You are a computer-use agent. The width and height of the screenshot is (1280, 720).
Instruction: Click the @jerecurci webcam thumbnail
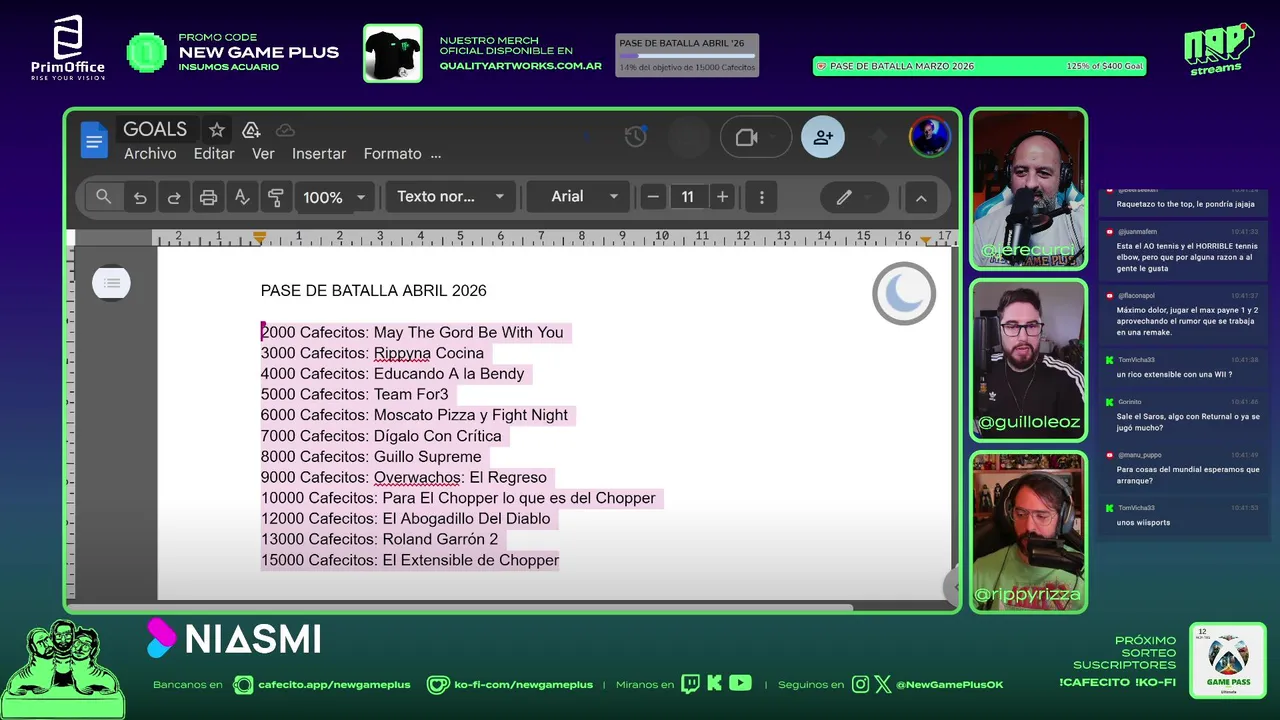pyautogui.click(x=1029, y=189)
